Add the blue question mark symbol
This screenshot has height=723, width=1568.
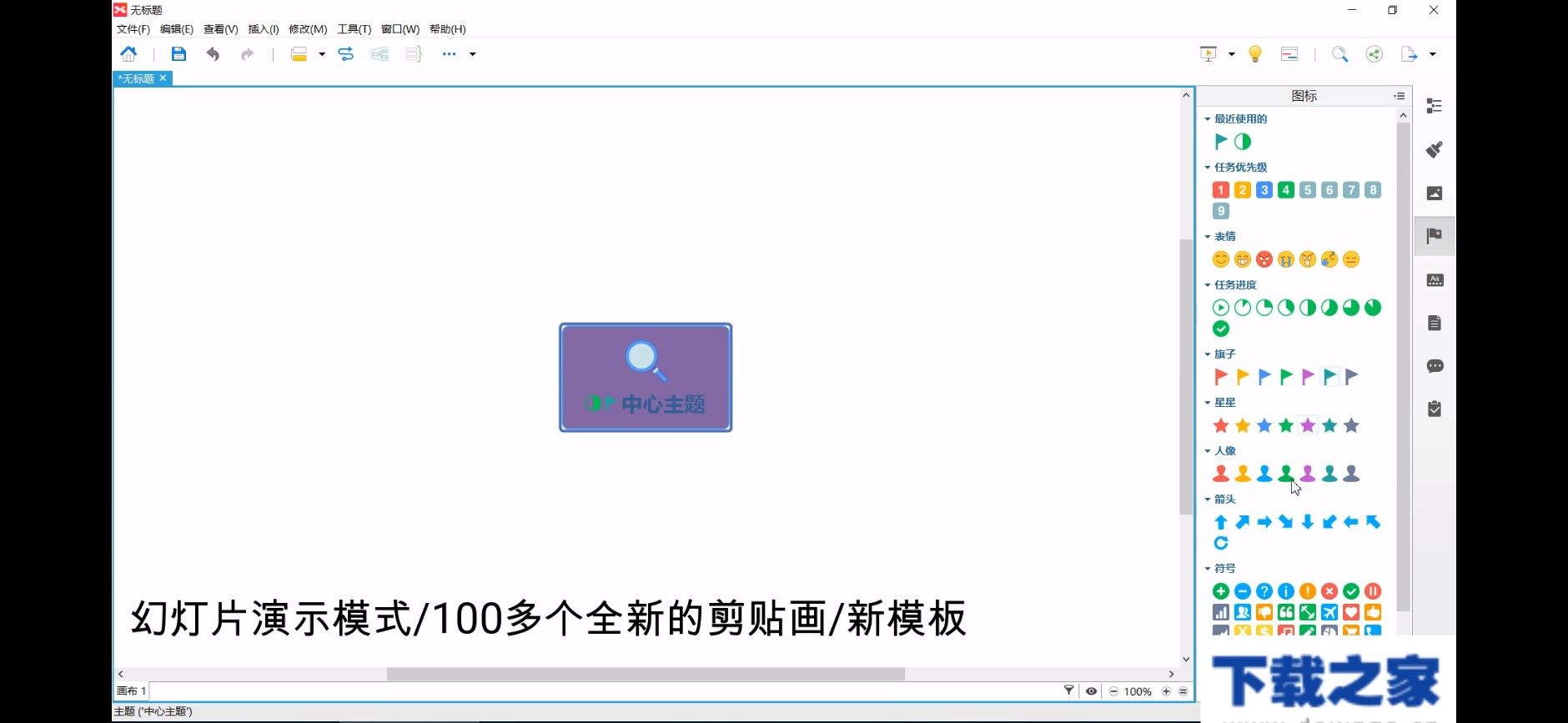tap(1264, 591)
